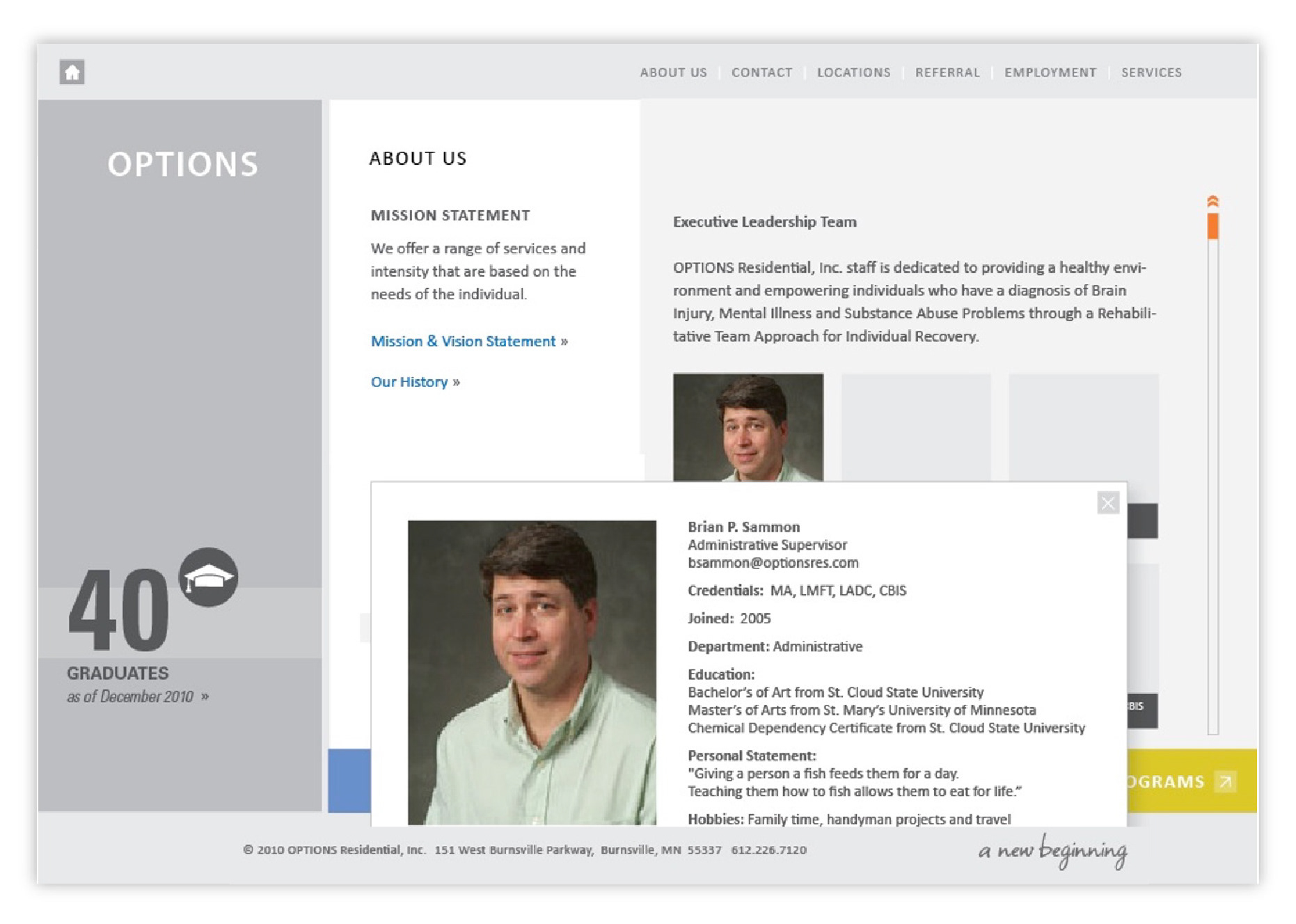Click the orange scrollbar handle
The image size is (1296, 924).
pyautogui.click(x=1212, y=226)
